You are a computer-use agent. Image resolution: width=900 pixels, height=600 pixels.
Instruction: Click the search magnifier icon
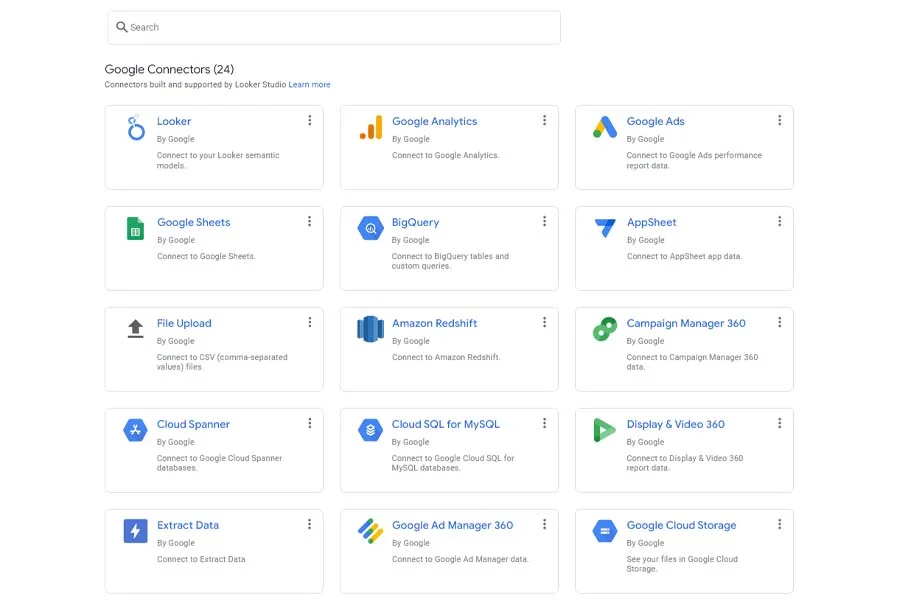(x=122, y=27)
